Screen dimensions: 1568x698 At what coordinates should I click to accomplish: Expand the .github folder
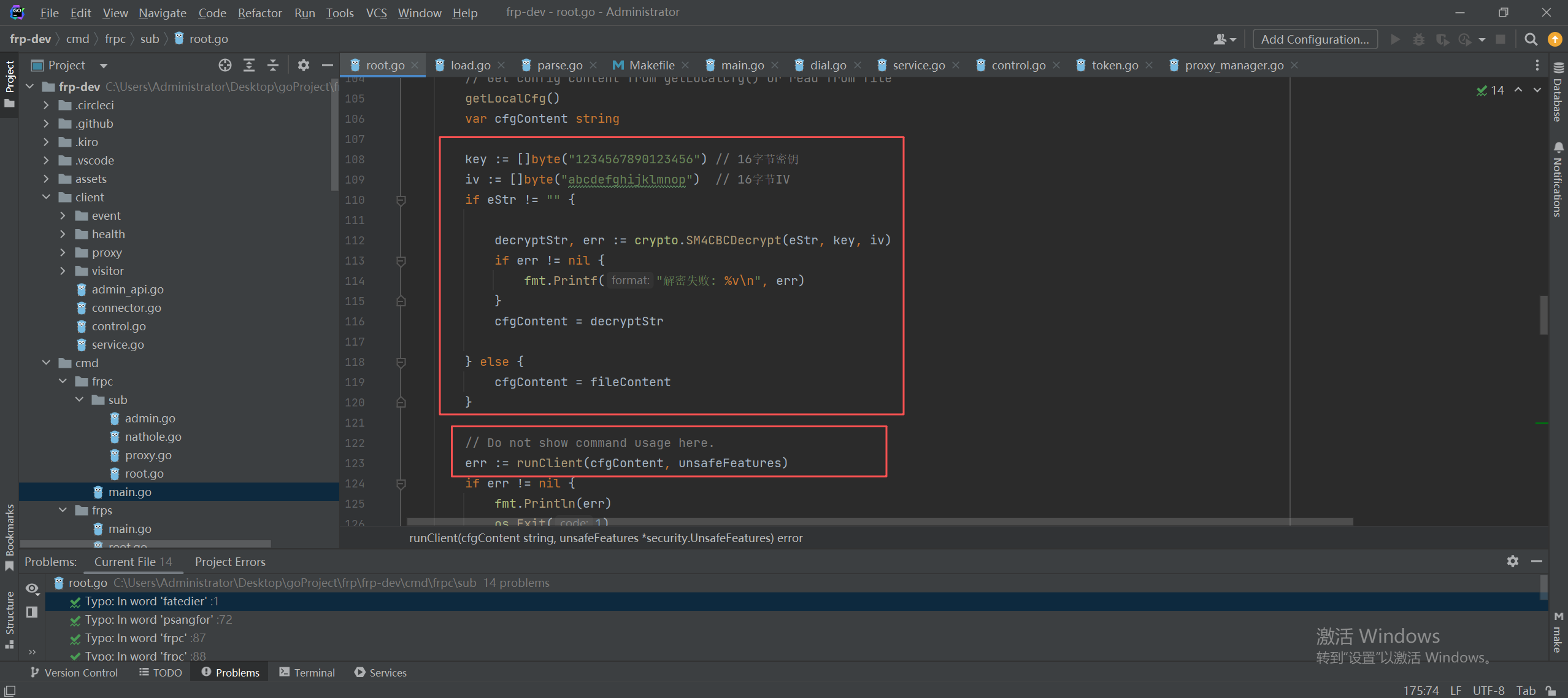[47, 123]
